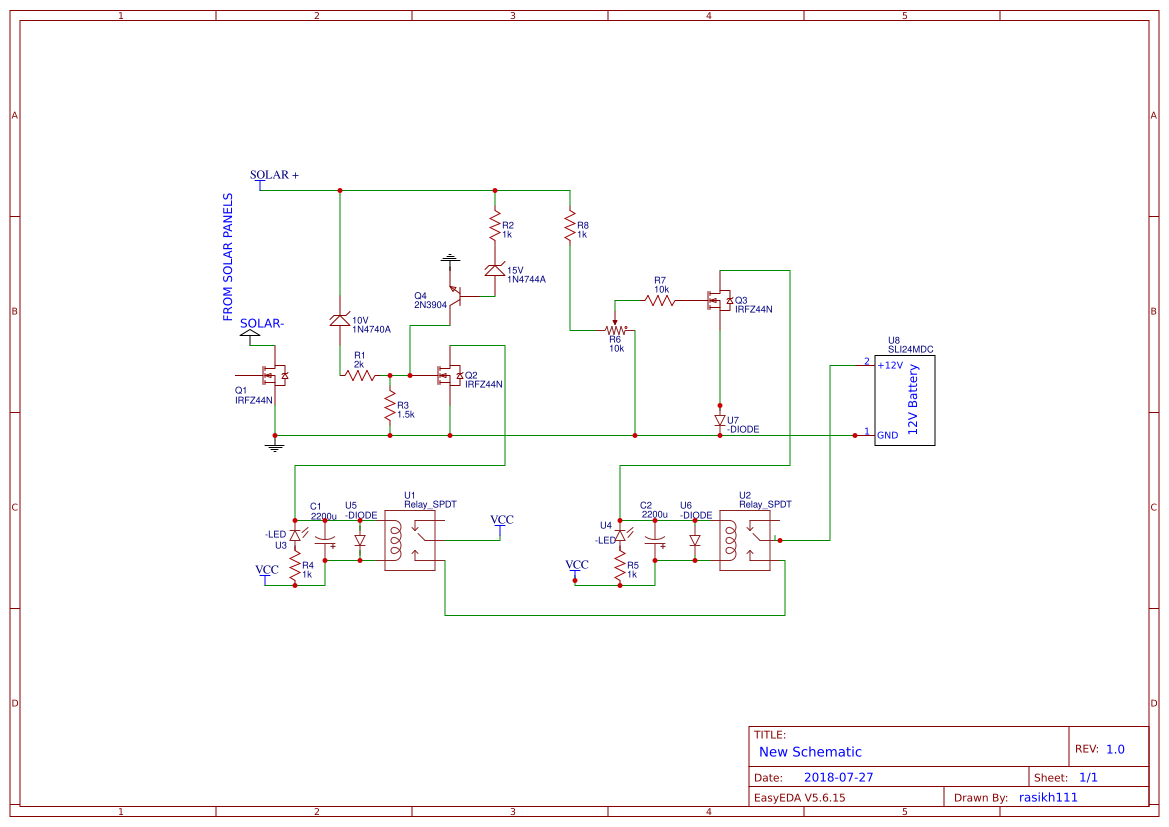Click the SOLAR+ net label
The height and width of the screenshot is (827, 1169).
[274, 174]
